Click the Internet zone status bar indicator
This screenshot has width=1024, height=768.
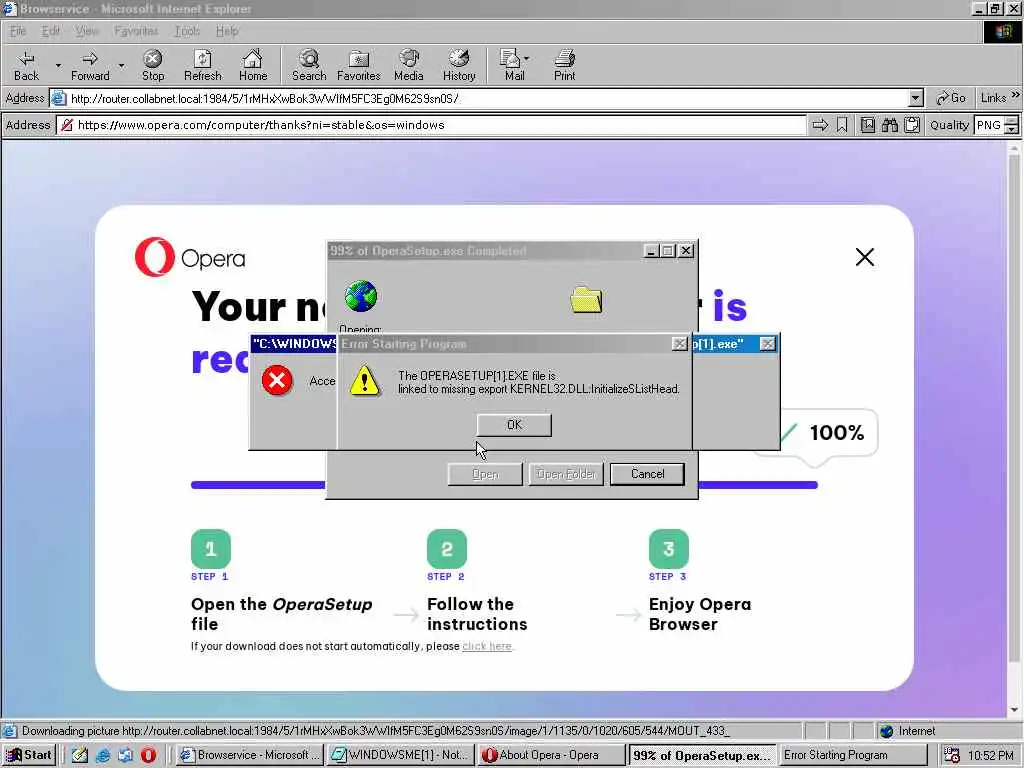tap(906, 731)
